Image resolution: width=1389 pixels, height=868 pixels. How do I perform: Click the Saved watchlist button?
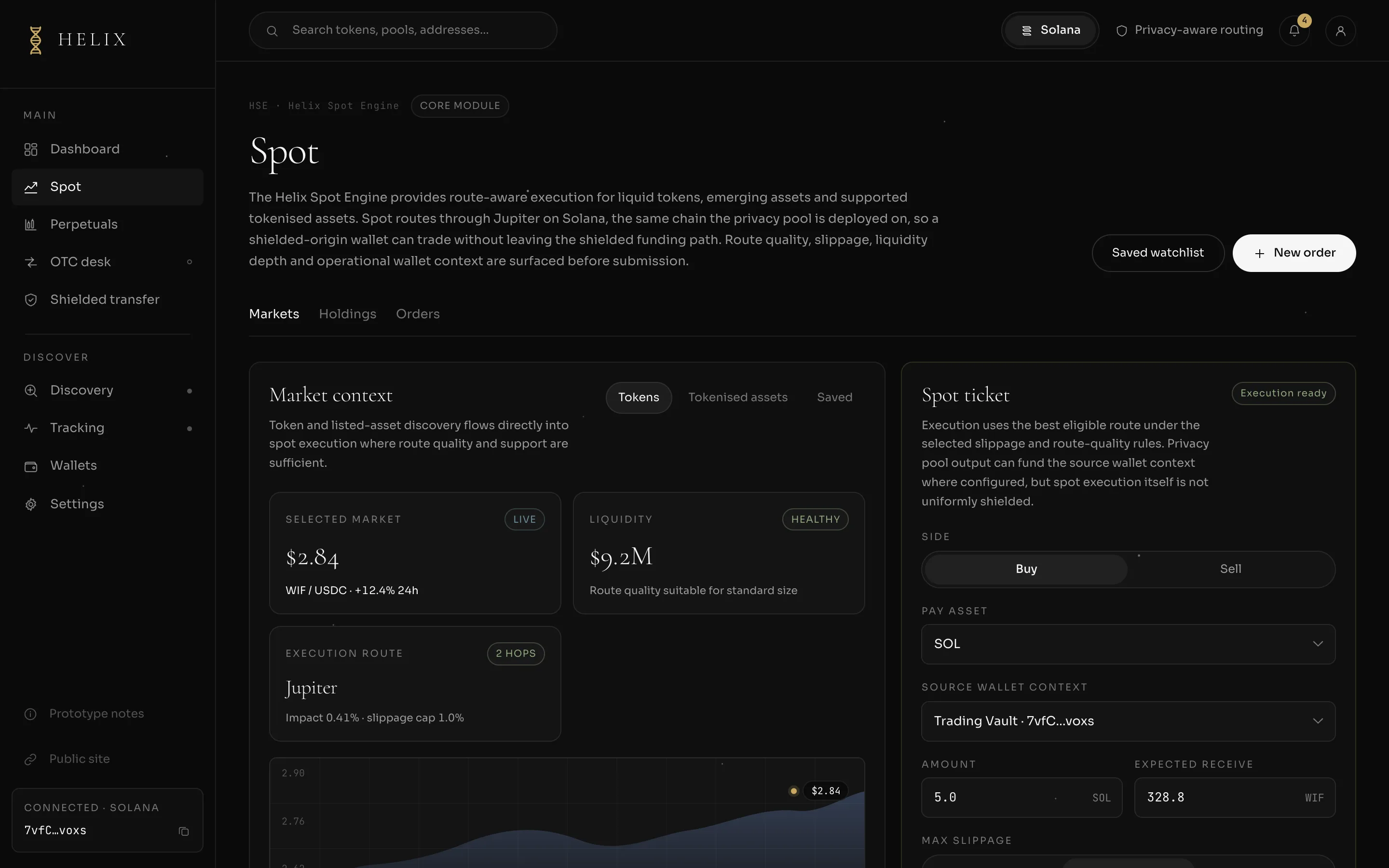(x=1157, y=253)
